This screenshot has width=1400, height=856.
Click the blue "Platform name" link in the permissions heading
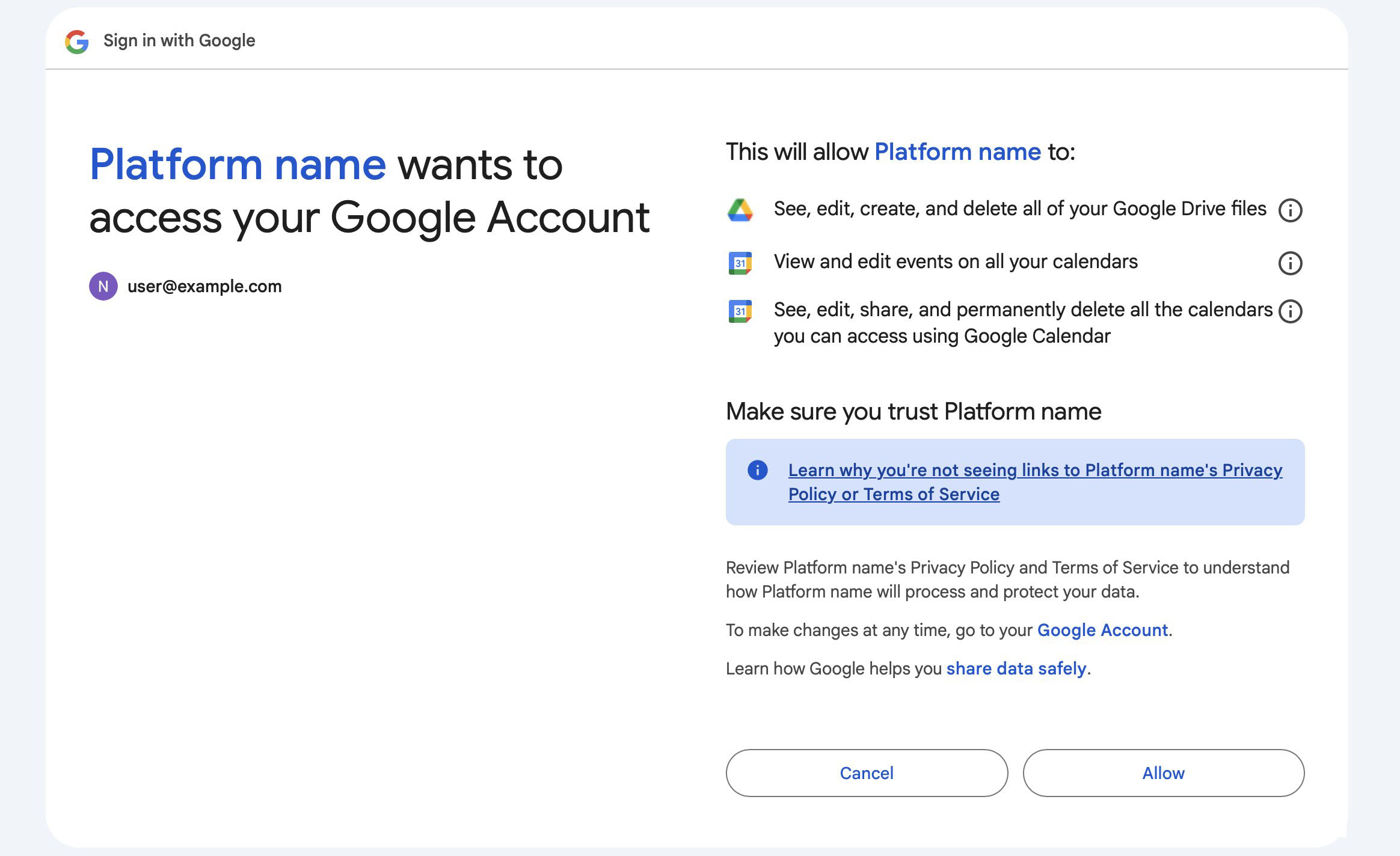[957, 151]
